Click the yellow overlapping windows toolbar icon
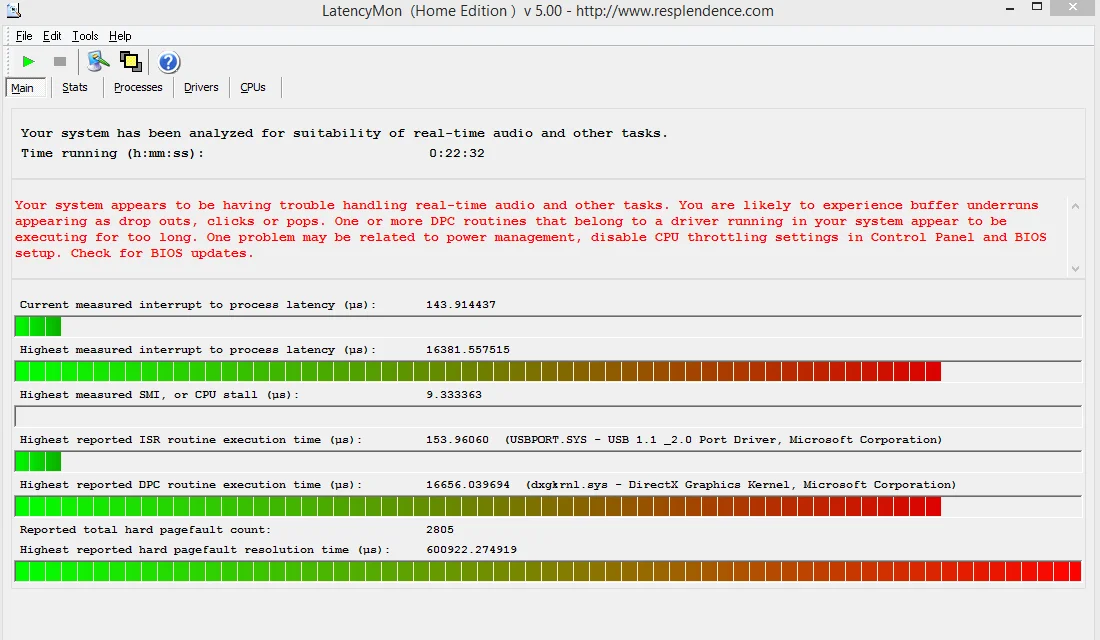1100x640 pixels. click(x=130, y=62)
